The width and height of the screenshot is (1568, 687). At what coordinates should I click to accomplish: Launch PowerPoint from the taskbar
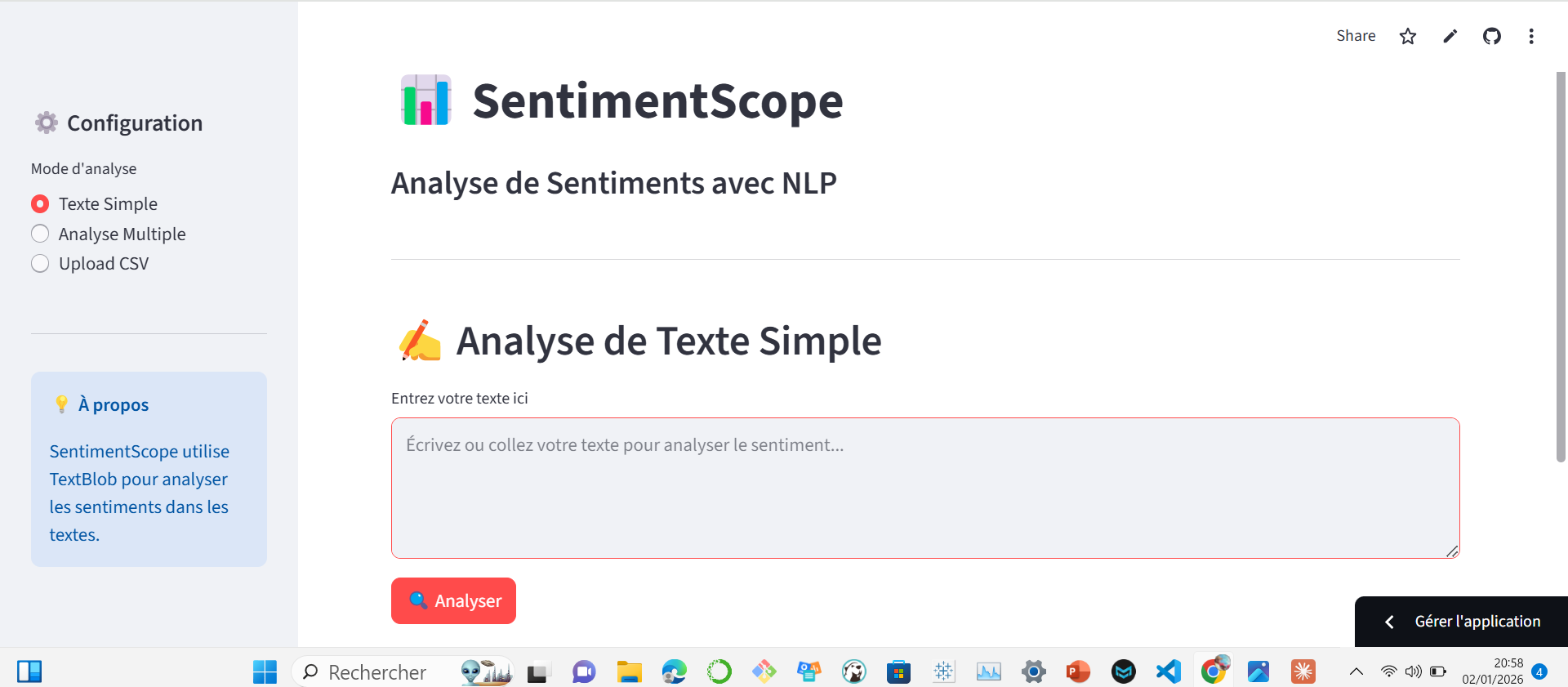pos(1078,671)
